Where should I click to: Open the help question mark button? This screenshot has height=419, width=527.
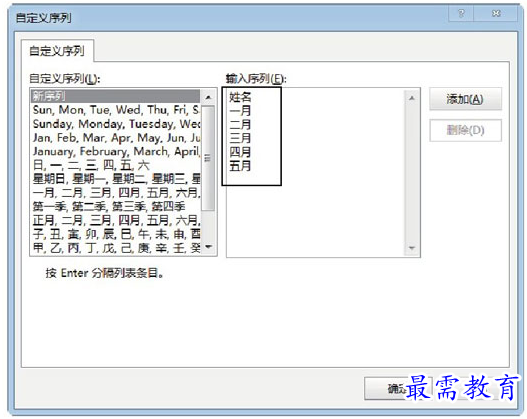coord(461,13)
